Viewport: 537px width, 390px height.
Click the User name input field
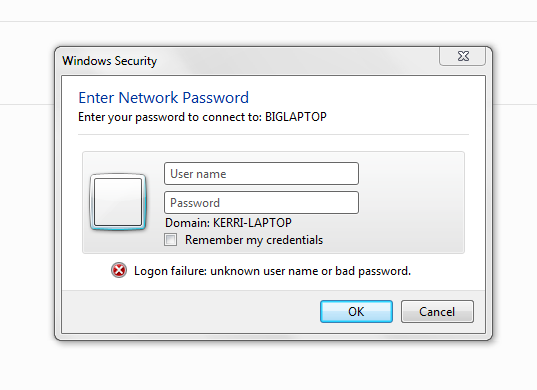click(x=261, y=174)
